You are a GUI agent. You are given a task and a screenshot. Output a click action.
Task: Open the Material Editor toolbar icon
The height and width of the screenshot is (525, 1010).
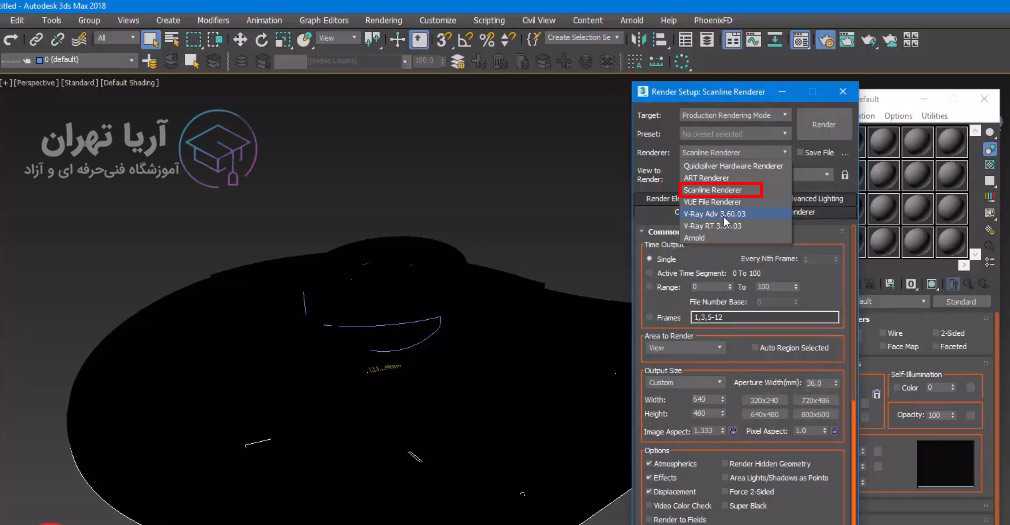[801, 40]
